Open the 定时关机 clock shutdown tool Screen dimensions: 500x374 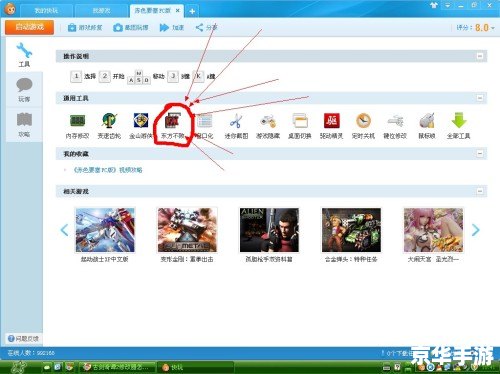click(x=363, y=126)
